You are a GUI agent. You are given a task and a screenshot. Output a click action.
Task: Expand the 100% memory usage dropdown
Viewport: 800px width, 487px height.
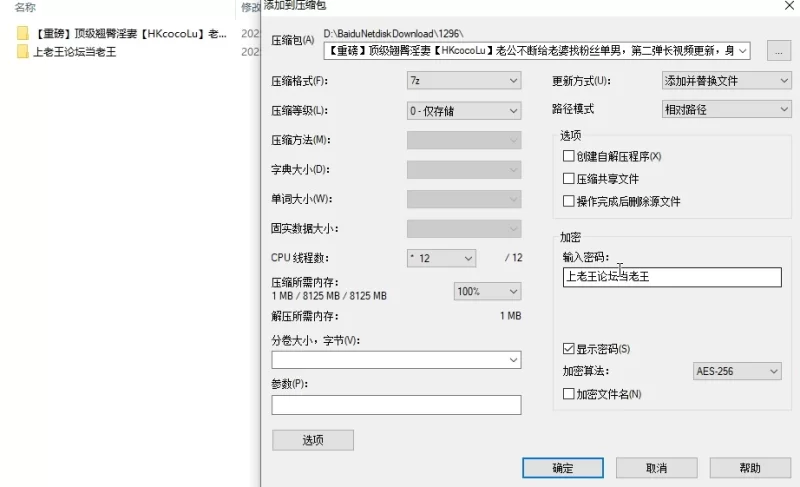click(488, 291)
